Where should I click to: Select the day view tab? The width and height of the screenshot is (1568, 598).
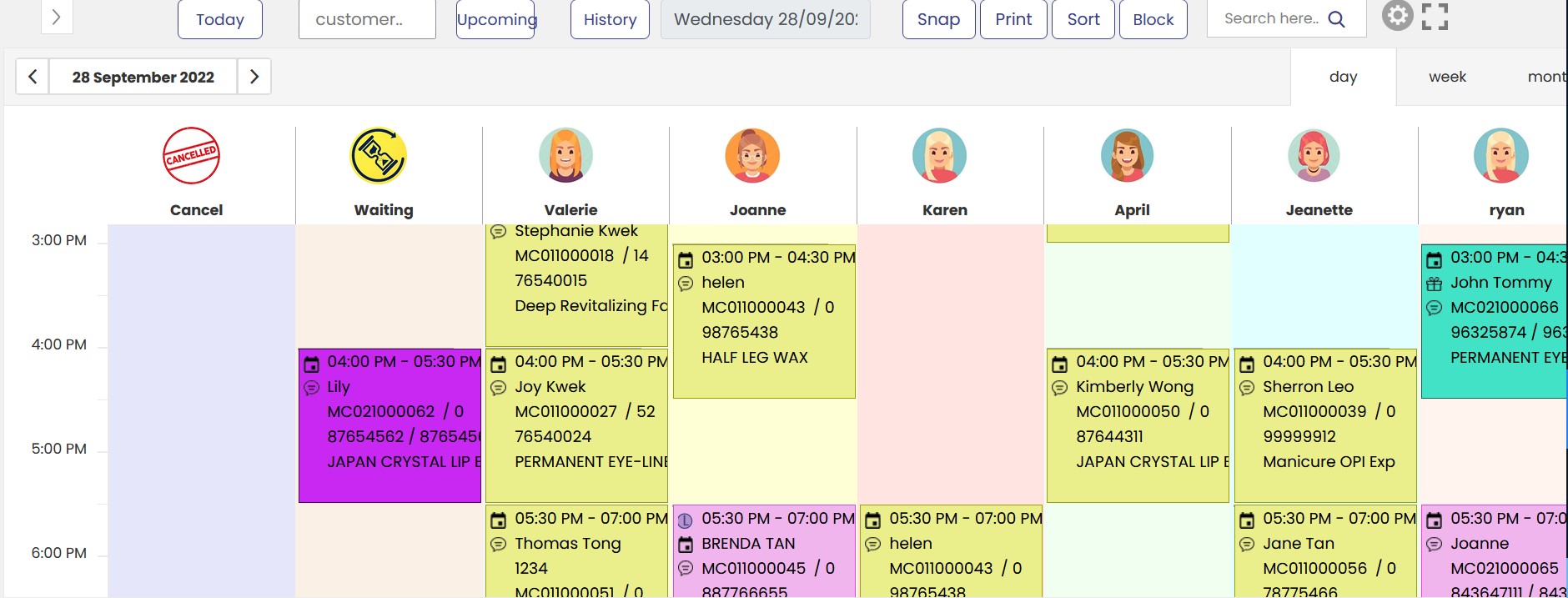click(x=1343, y=77)
